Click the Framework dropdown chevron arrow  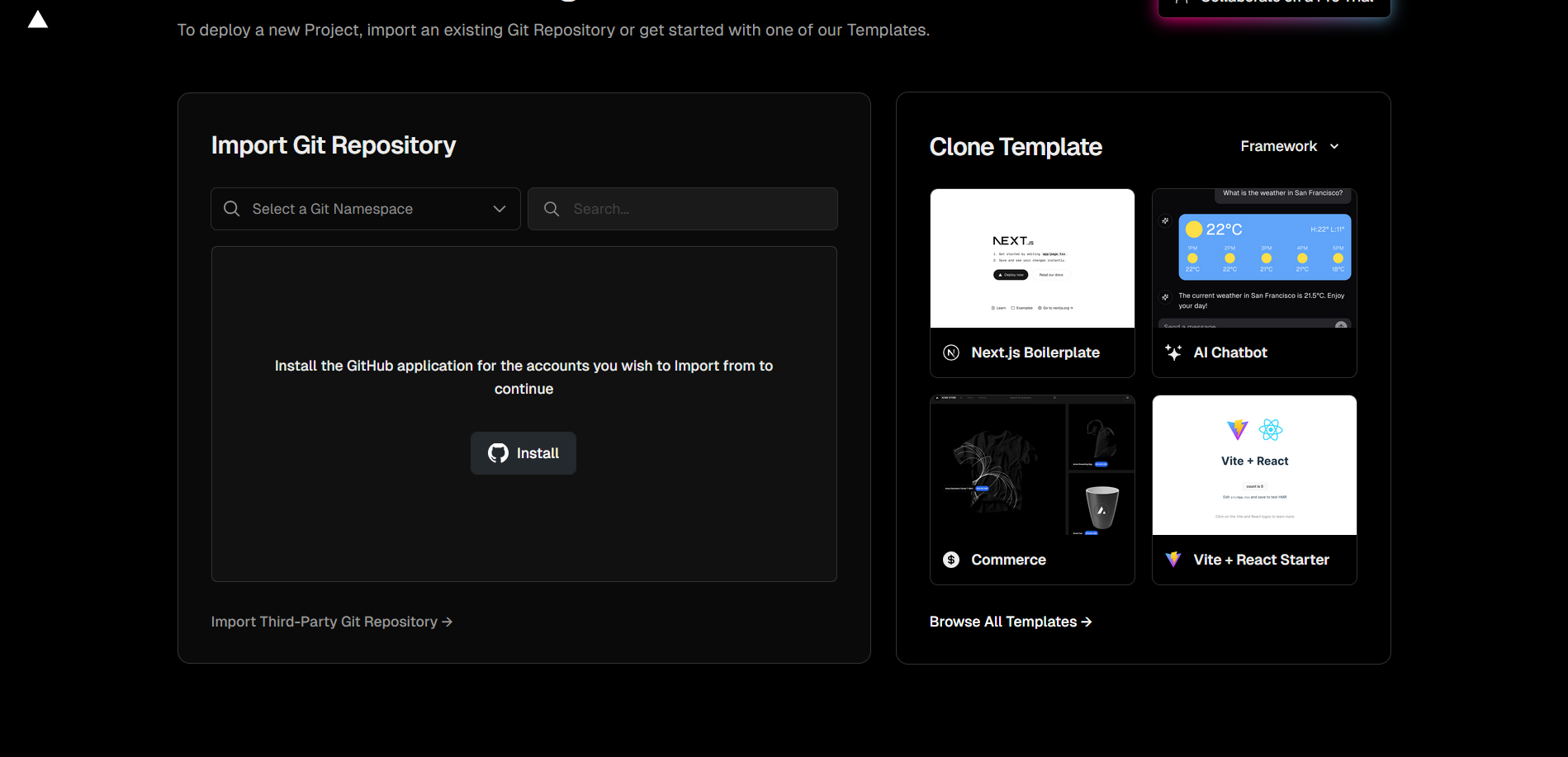1334,146
